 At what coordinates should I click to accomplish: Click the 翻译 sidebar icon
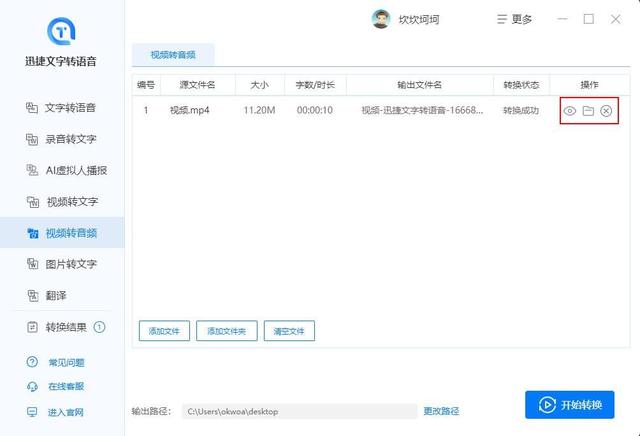(33, 295)
